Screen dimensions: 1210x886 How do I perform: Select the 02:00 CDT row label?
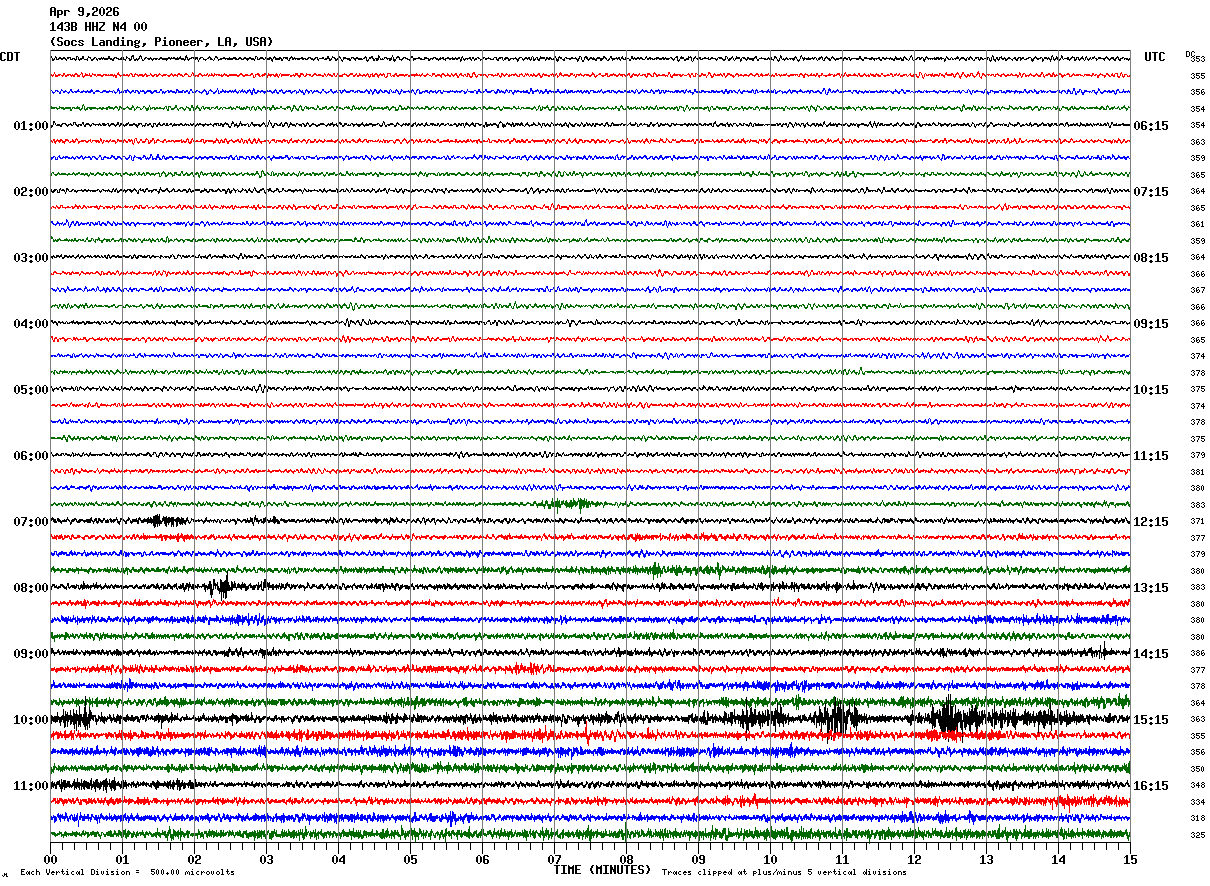click(31, 192)
